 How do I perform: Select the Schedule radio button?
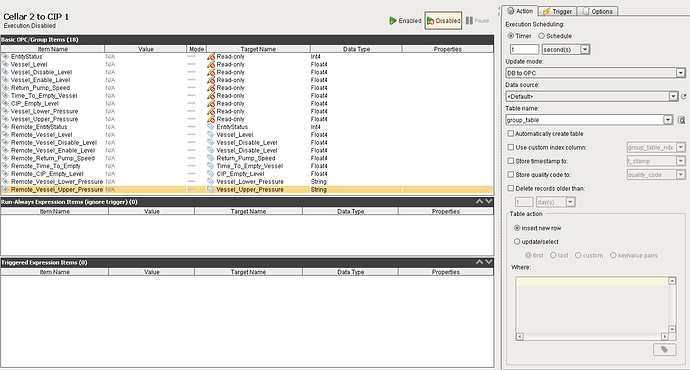coord(541,36)
